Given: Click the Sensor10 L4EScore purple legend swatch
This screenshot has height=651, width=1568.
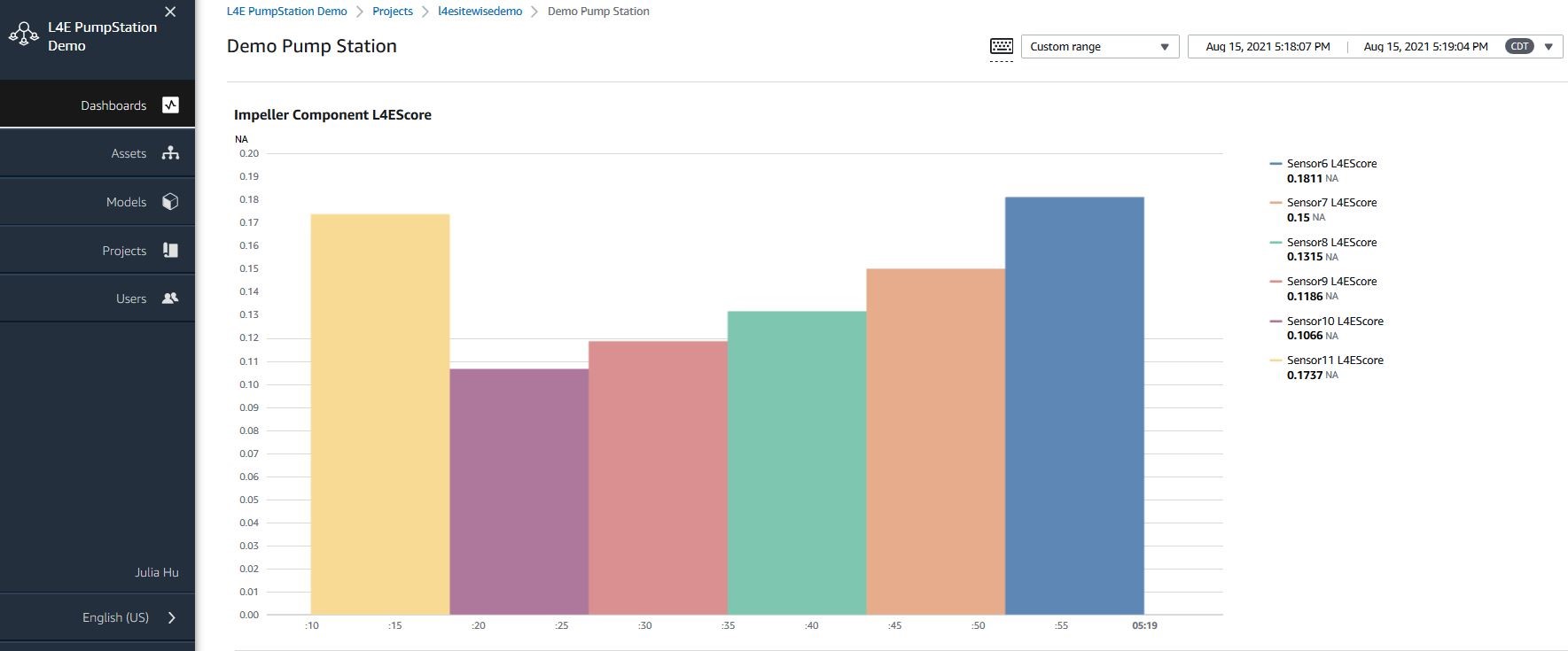Looking at the screenshot, I should 1275,321.
